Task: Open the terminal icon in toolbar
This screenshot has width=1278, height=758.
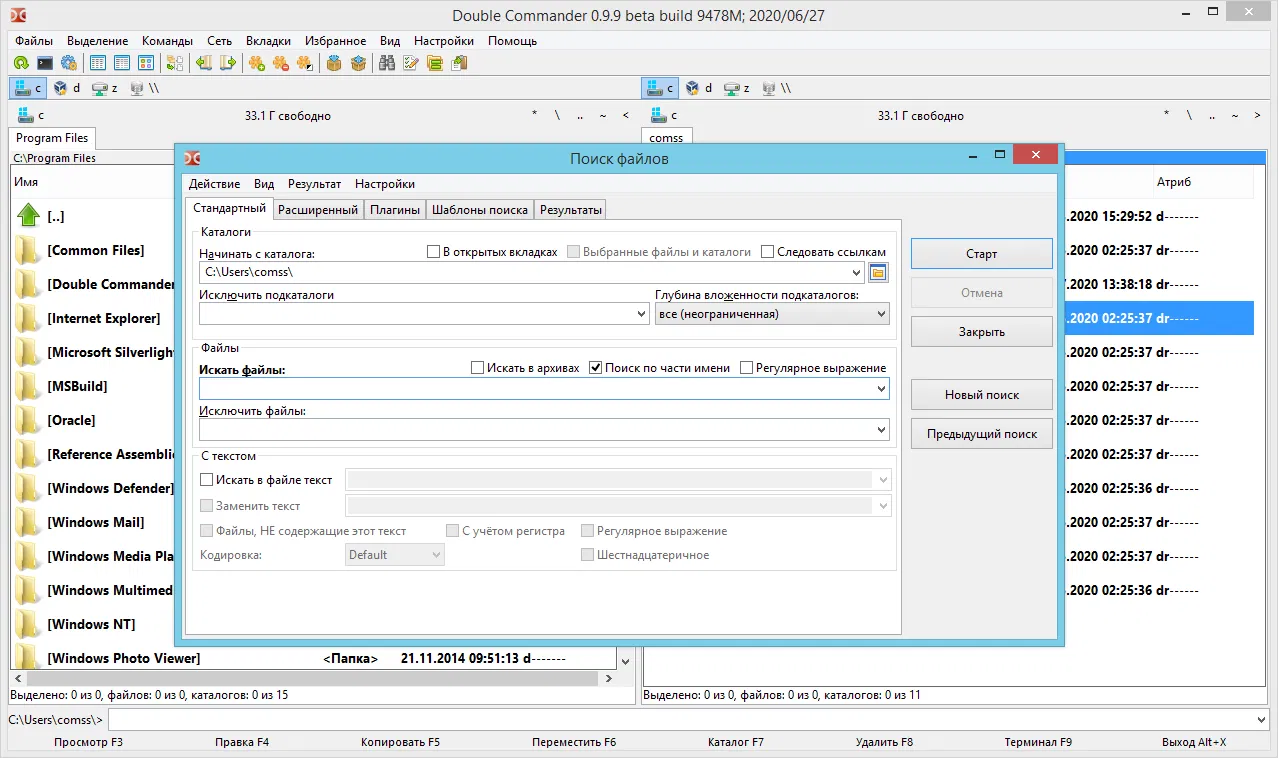Action: pyautogui.click(x=45, y=63)
